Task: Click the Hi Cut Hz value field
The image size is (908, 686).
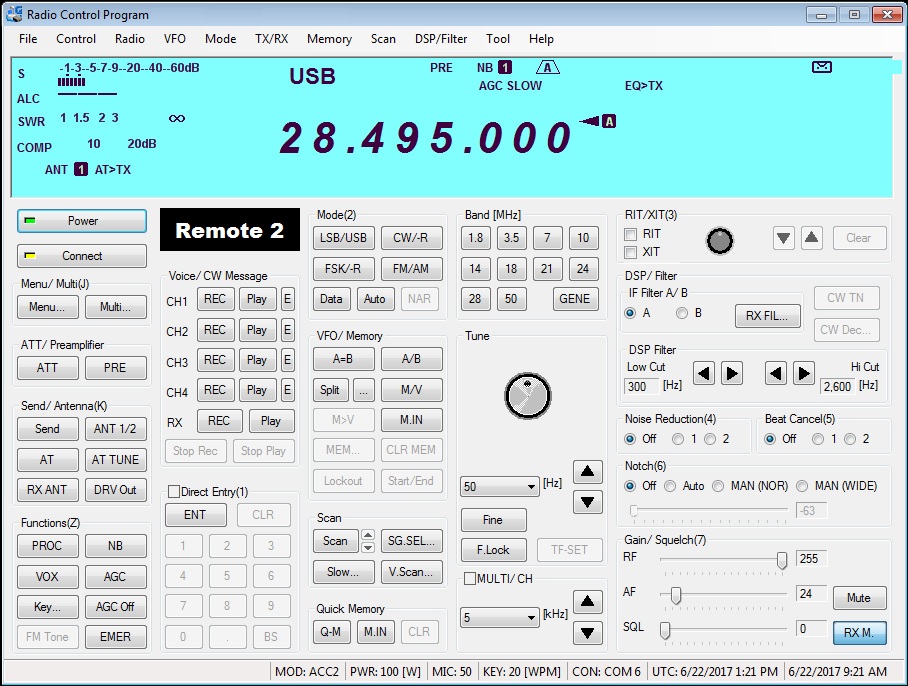Action: point(837,387)
